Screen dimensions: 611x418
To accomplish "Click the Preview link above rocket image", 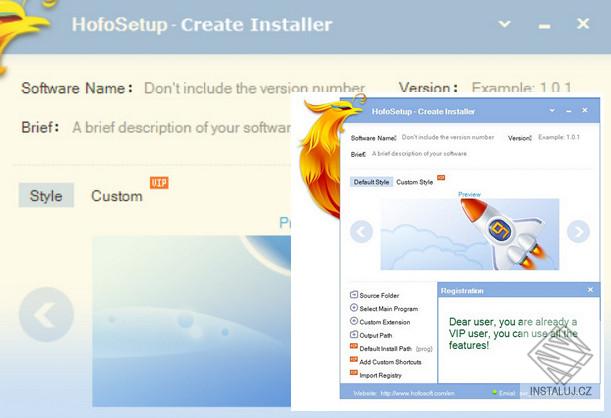I will 469,194.
